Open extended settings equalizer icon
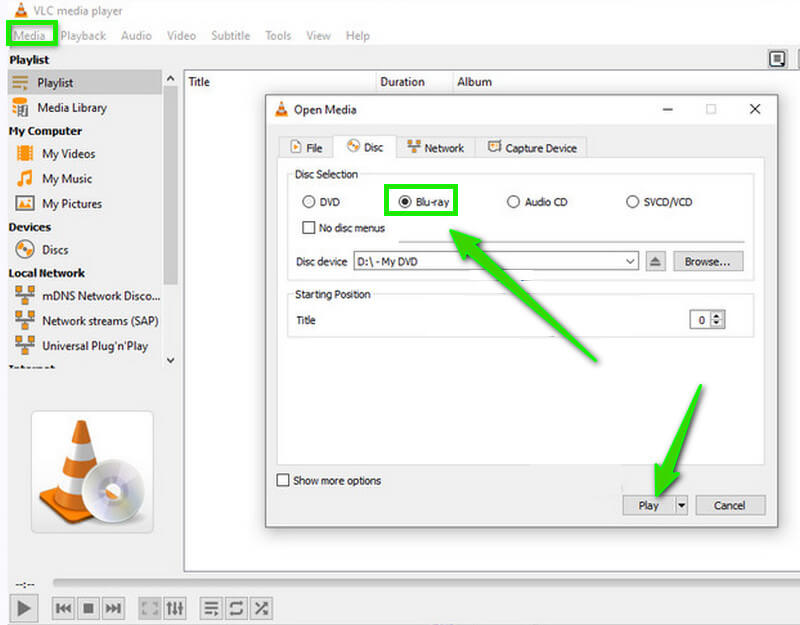This screenshot has width=800, height=625. [x=174, y=608]
